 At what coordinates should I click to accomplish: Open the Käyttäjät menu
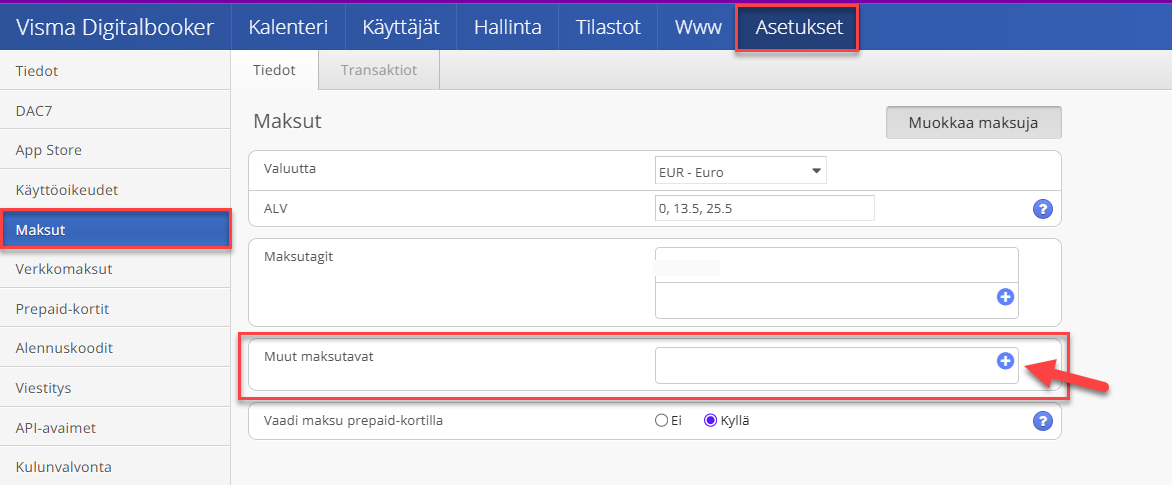click(x=401, y=28)
